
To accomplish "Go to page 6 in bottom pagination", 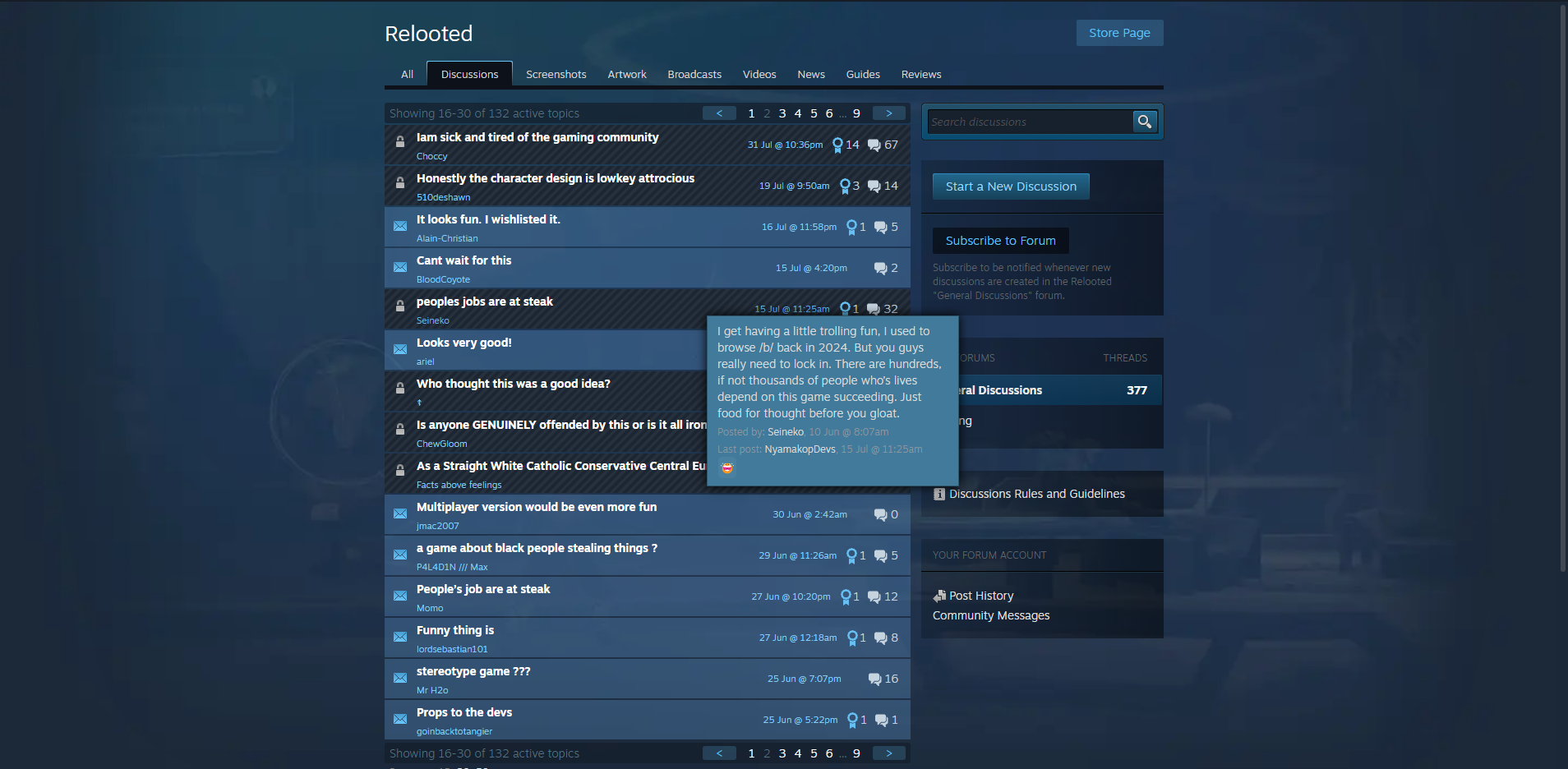I will [829, 753].
